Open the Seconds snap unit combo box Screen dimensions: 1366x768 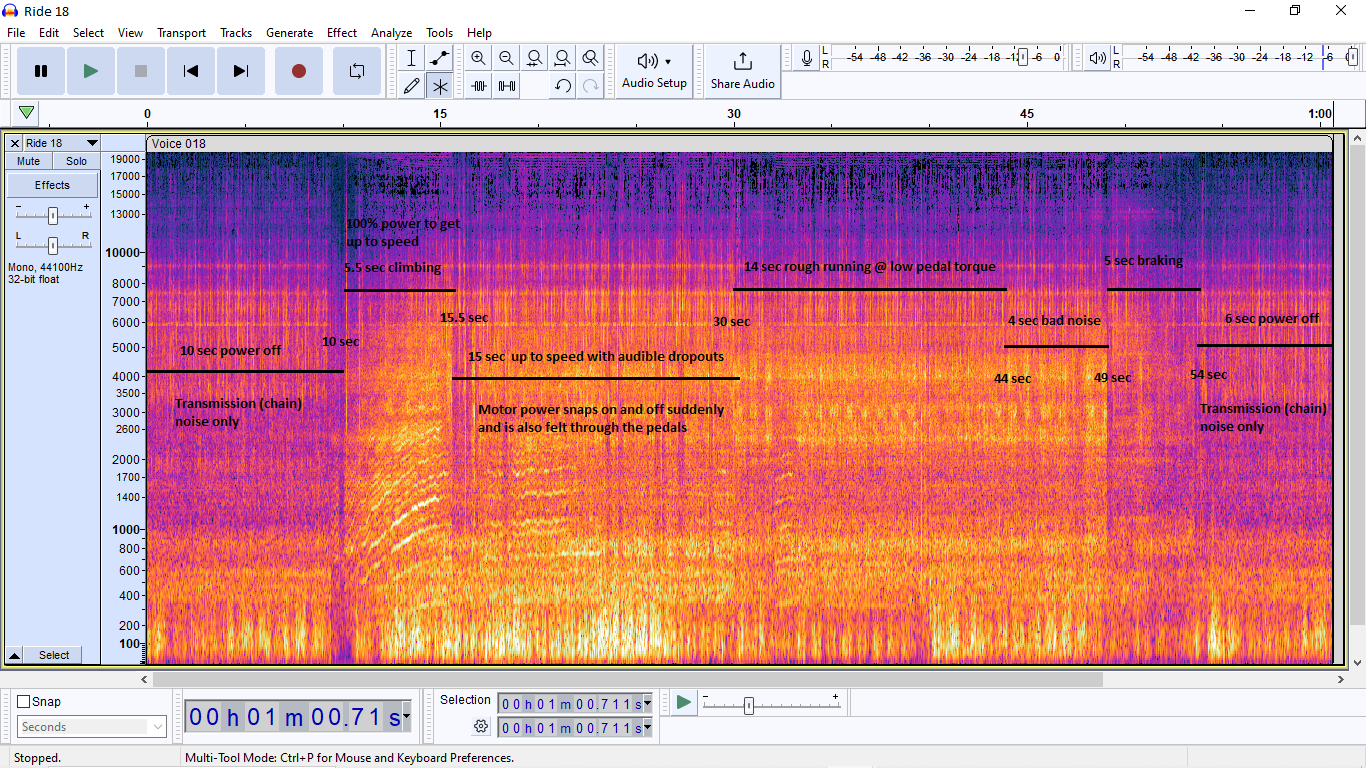pos(91,727)
